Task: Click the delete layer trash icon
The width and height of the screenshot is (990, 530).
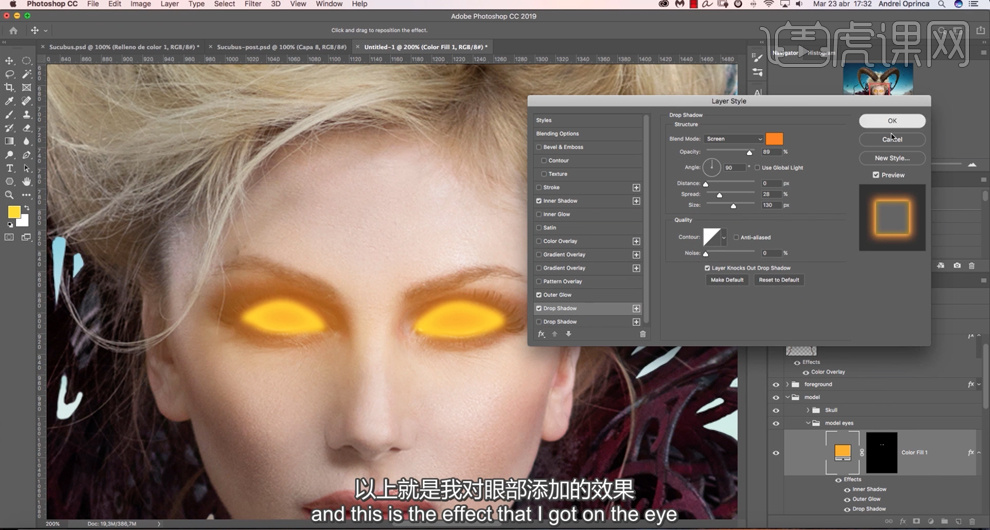Action: tap(971, 521)
